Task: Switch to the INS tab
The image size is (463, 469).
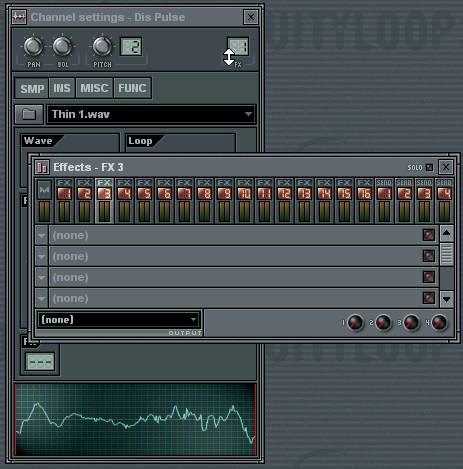Action: tap(62, 88)
